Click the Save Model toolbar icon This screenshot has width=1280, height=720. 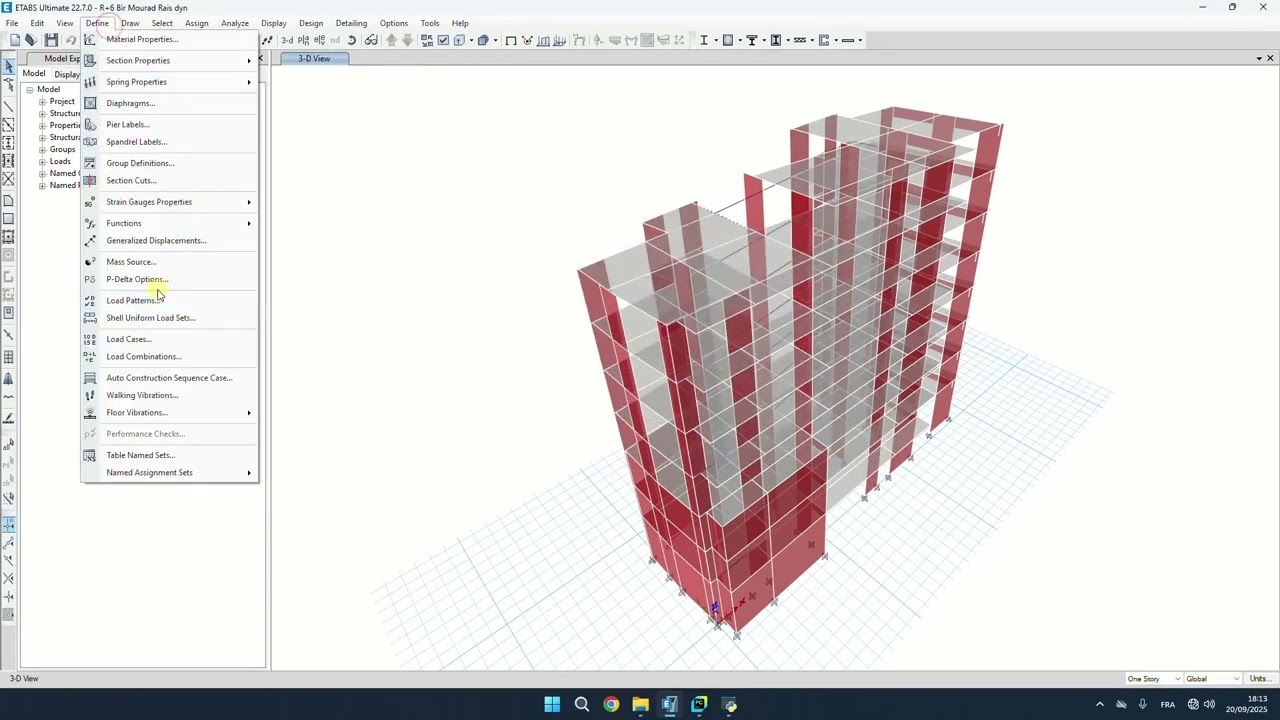(51, 40)
